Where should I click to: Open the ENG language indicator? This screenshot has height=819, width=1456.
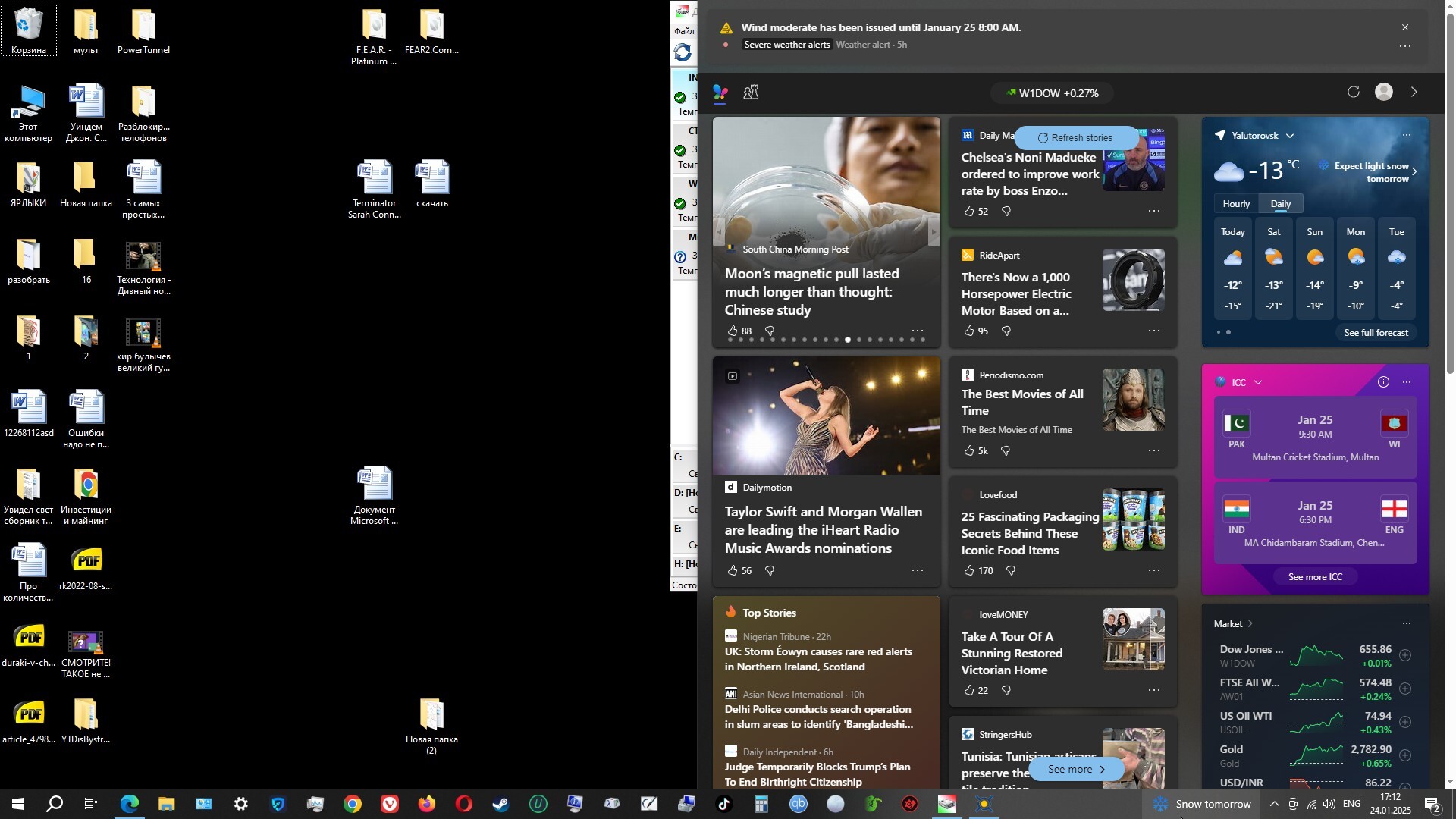coord(1351,805)
